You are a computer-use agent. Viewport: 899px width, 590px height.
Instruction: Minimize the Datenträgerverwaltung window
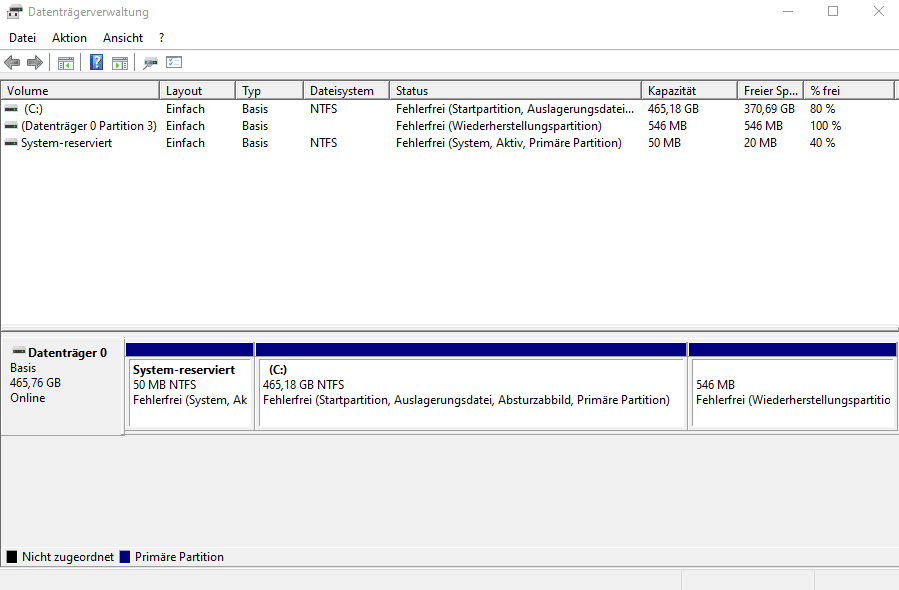pyautogui.click(x=788, y=11)
